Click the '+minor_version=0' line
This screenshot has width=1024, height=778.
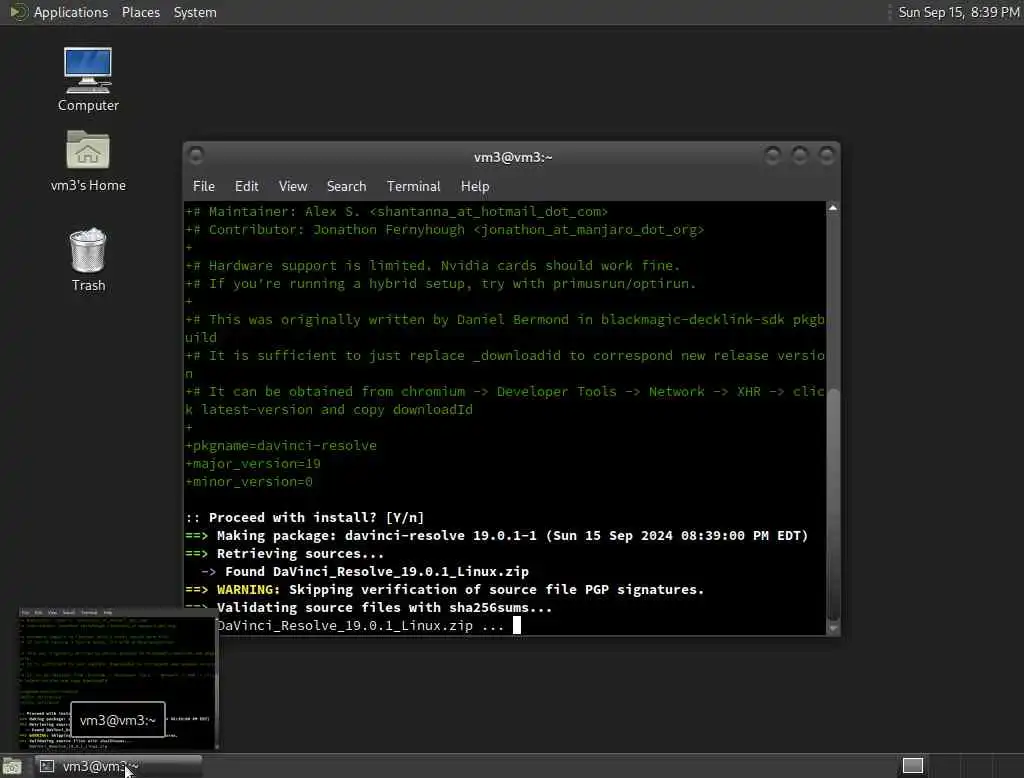pos(249,481)
